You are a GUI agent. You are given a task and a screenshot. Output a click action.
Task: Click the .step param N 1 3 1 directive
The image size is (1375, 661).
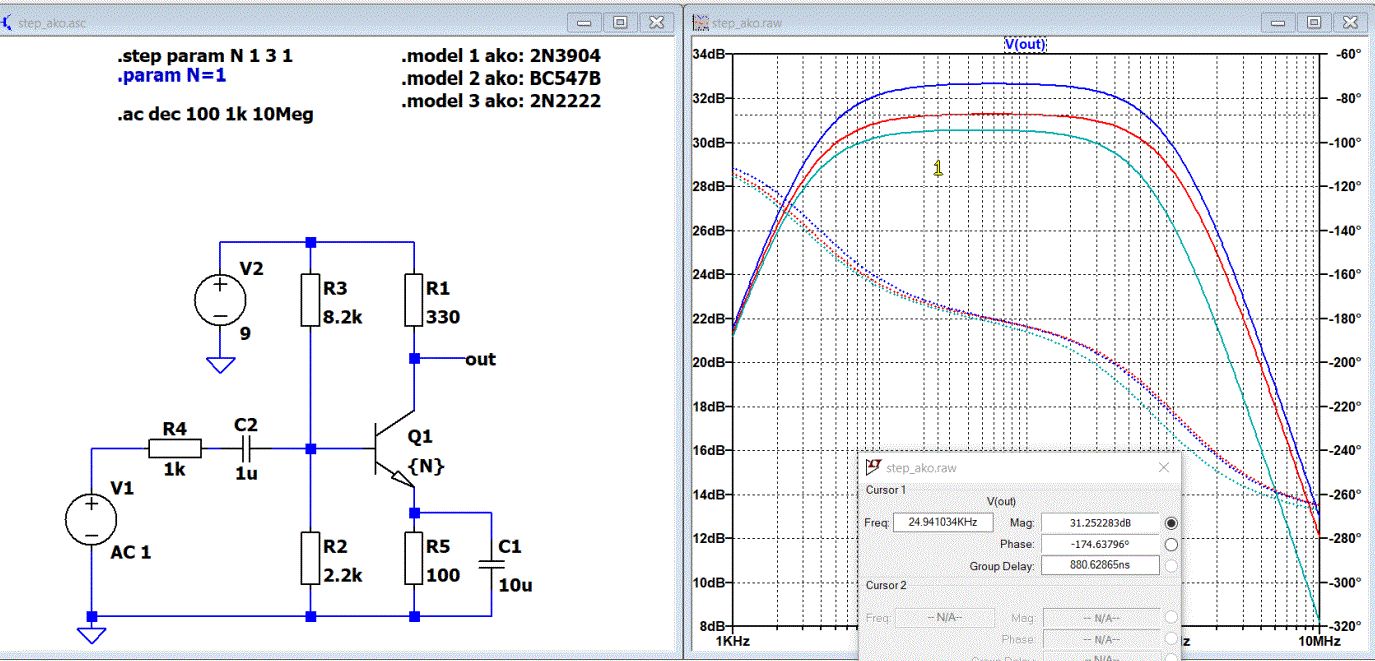coord(205,56)
